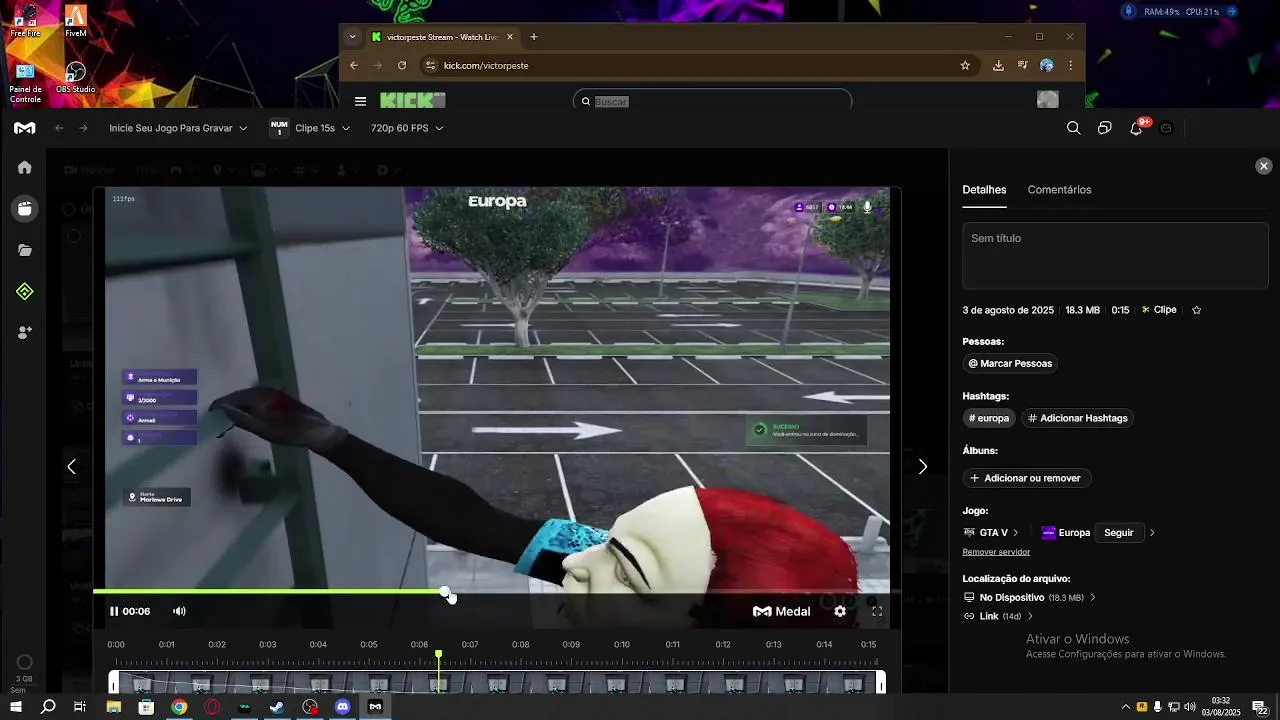Open a new tab in Chrome
The image size is (1280, 720).
[534, 37]
